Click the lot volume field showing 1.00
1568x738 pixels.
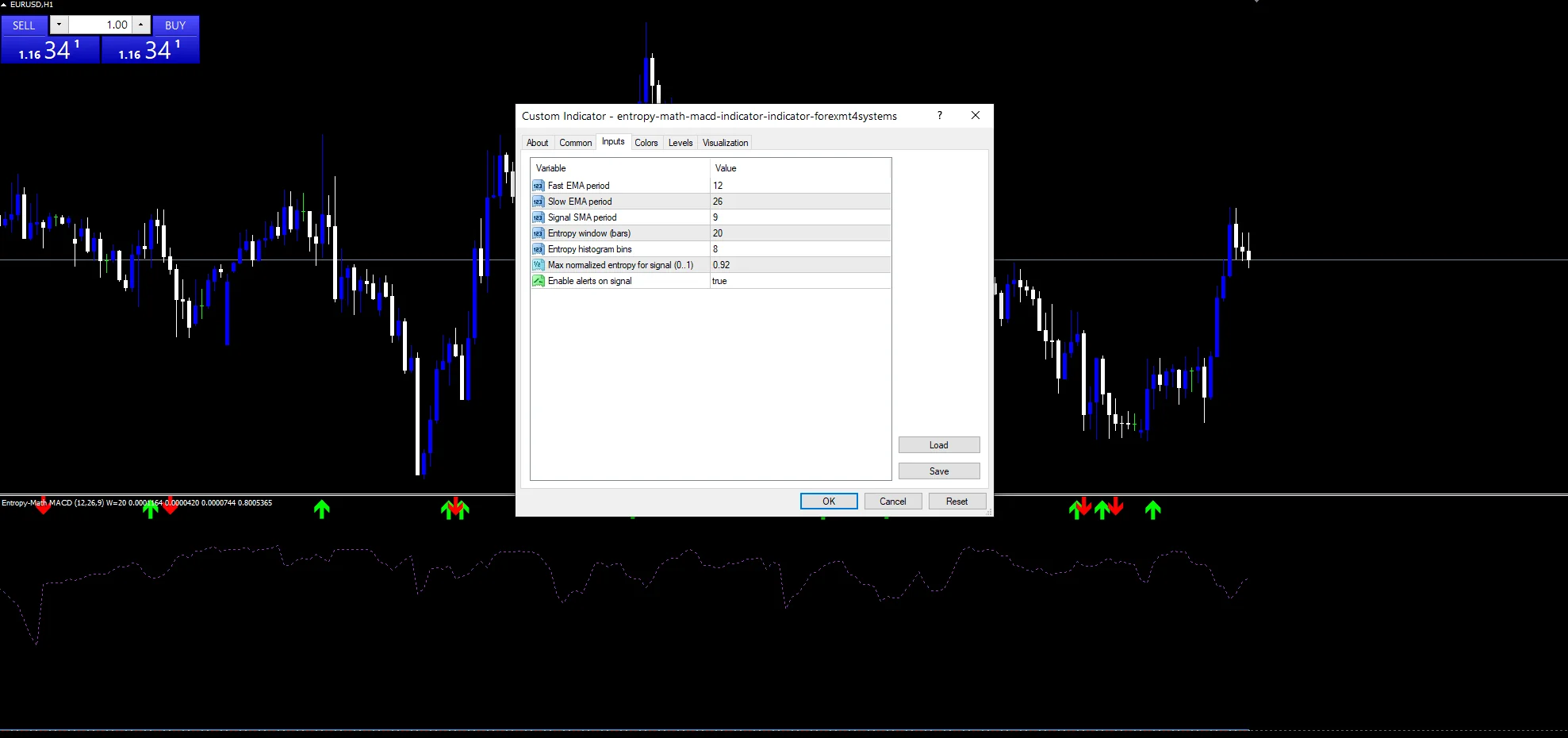click(100, 25)
